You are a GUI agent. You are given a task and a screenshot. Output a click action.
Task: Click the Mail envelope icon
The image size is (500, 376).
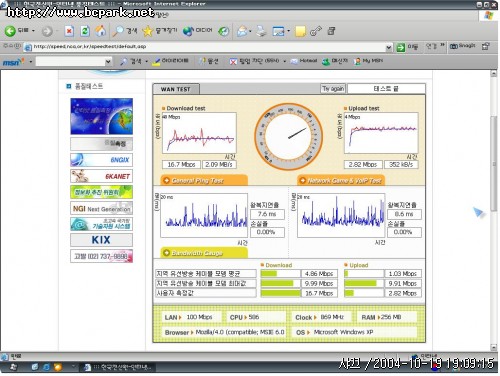[x=242, y=31]
